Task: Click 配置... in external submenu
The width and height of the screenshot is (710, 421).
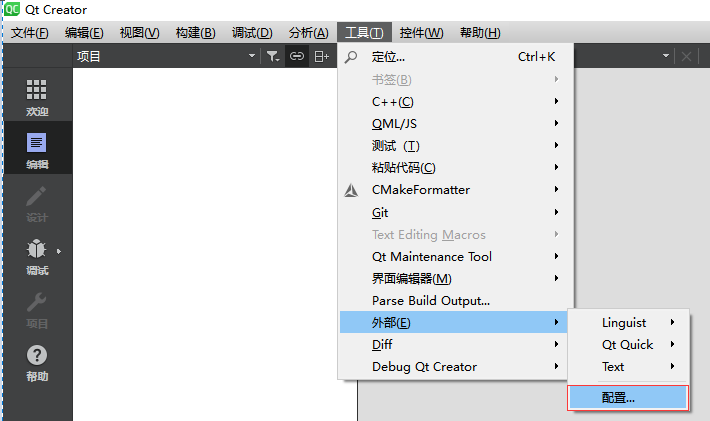Action: pos(628,398)
